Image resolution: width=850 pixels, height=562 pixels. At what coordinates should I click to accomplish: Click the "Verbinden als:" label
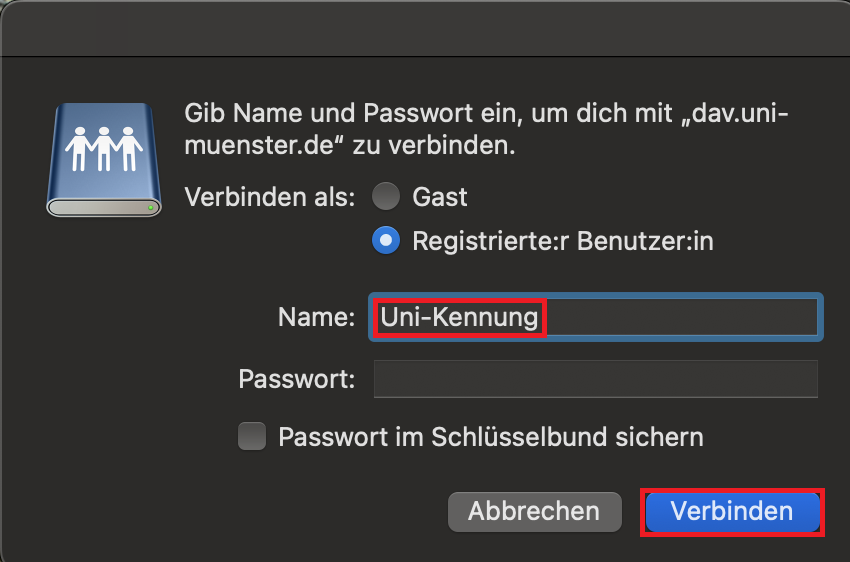[270, 197]
